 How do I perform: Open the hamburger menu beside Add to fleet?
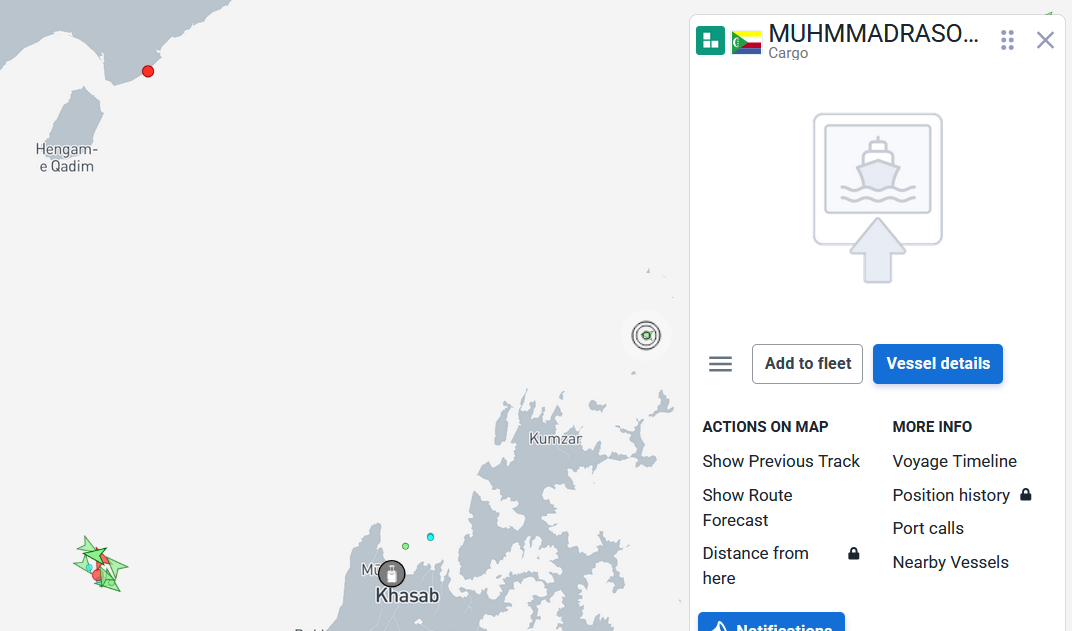(720, 364)
